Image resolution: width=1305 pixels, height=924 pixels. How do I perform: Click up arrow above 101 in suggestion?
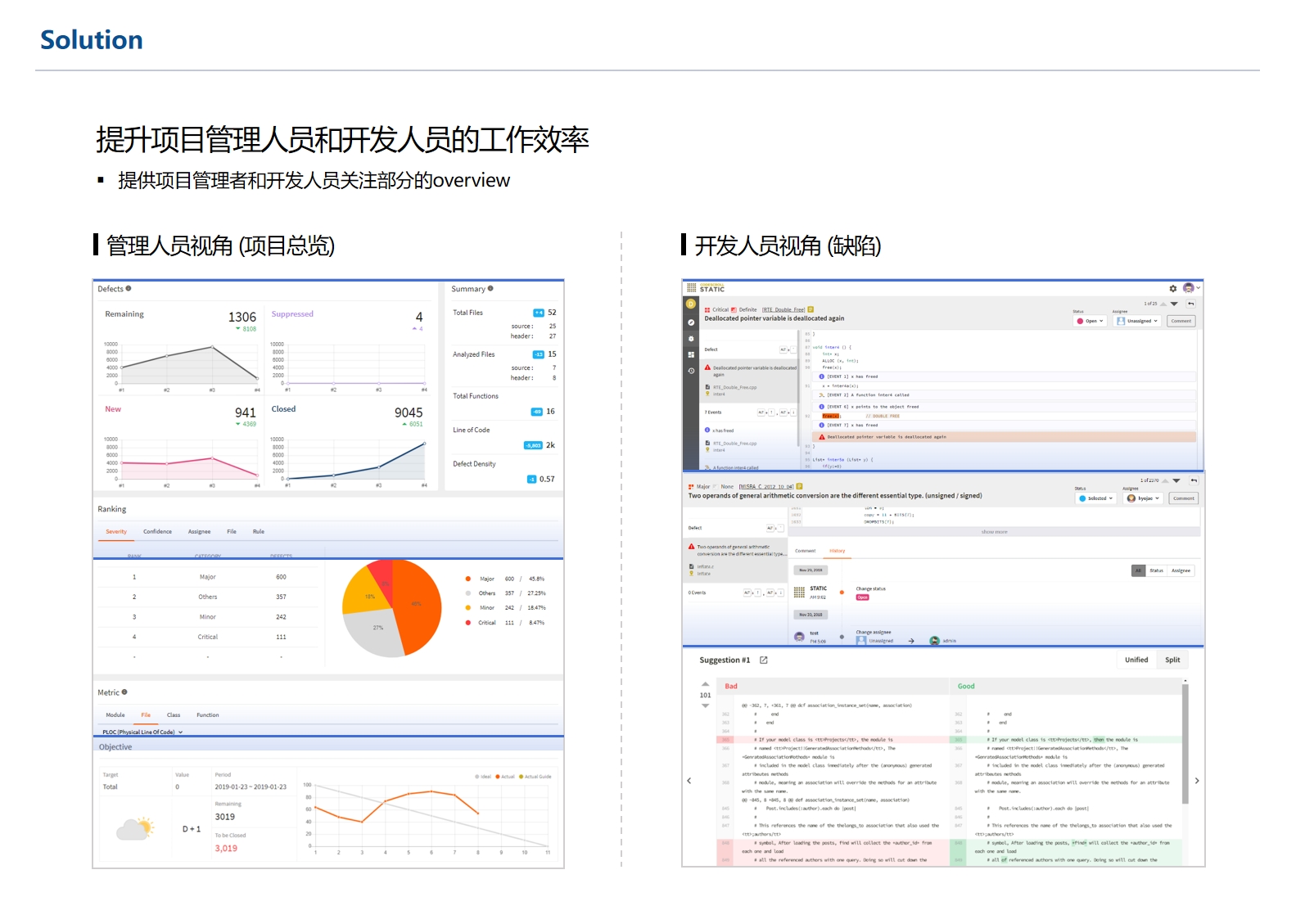pos(705,683)
